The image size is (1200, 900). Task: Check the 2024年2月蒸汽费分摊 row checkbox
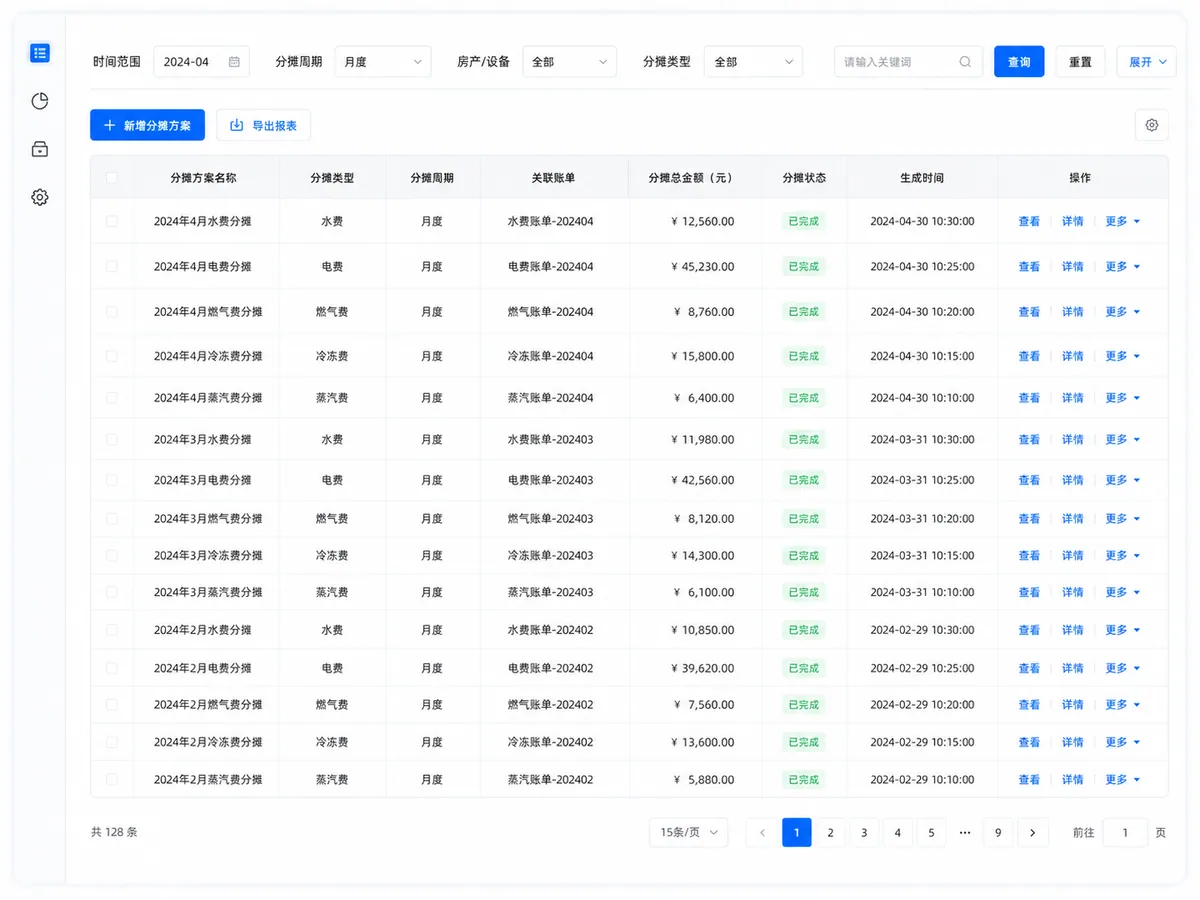pos(111,779)
